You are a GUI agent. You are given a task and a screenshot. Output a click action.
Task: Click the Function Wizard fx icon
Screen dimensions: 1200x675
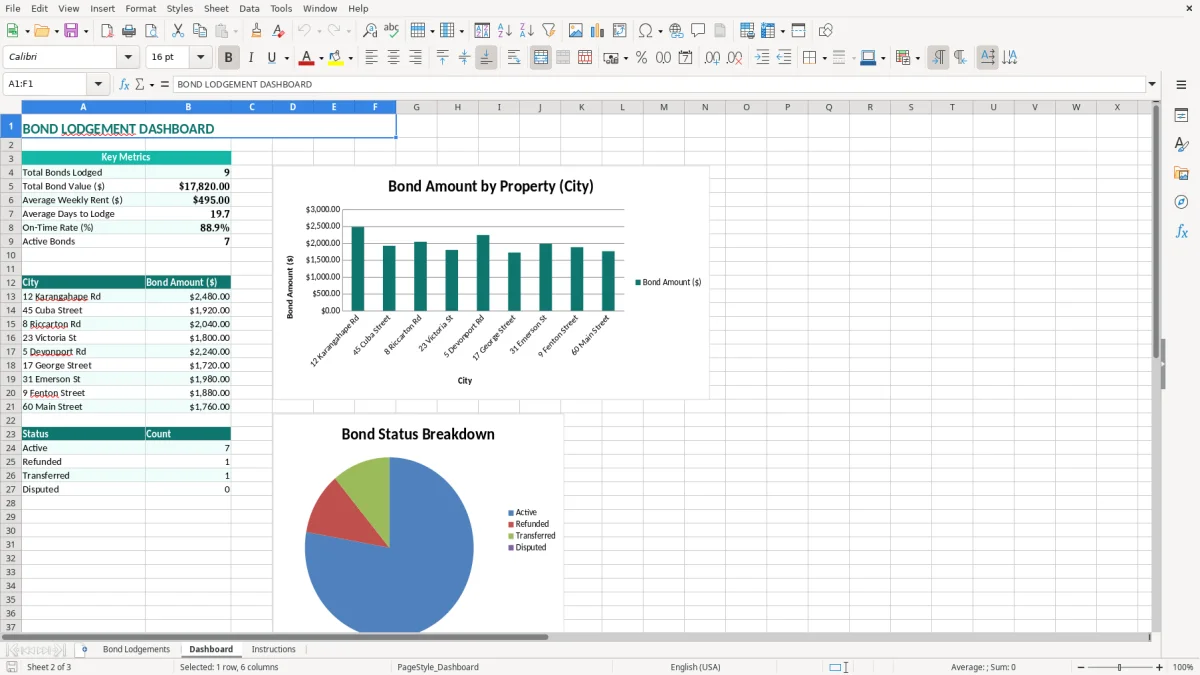(x=124, y=84)
